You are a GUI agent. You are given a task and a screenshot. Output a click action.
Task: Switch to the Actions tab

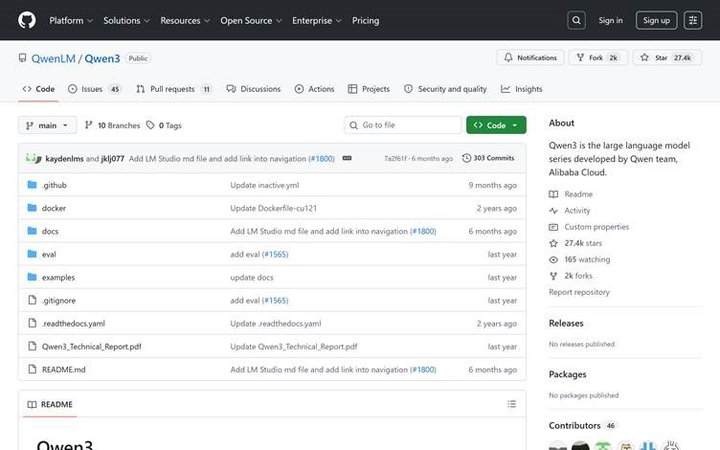click(x=315, y=89)
